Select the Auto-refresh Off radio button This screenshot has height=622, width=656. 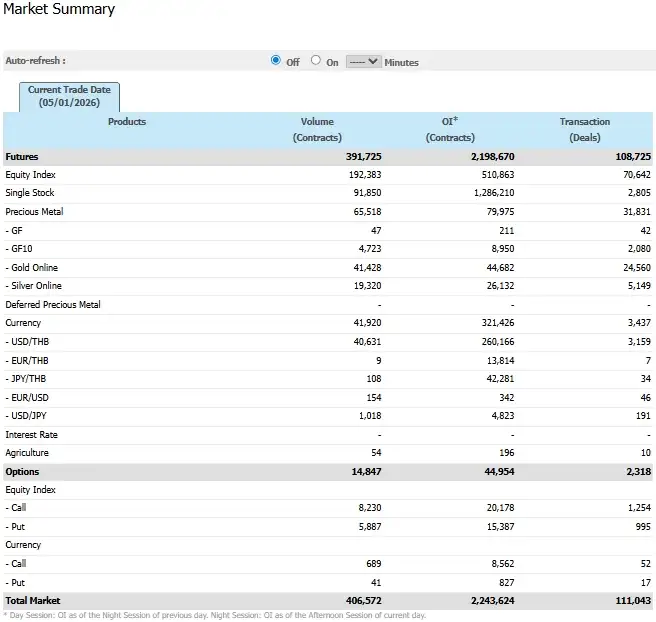click(x=276, y=61)
